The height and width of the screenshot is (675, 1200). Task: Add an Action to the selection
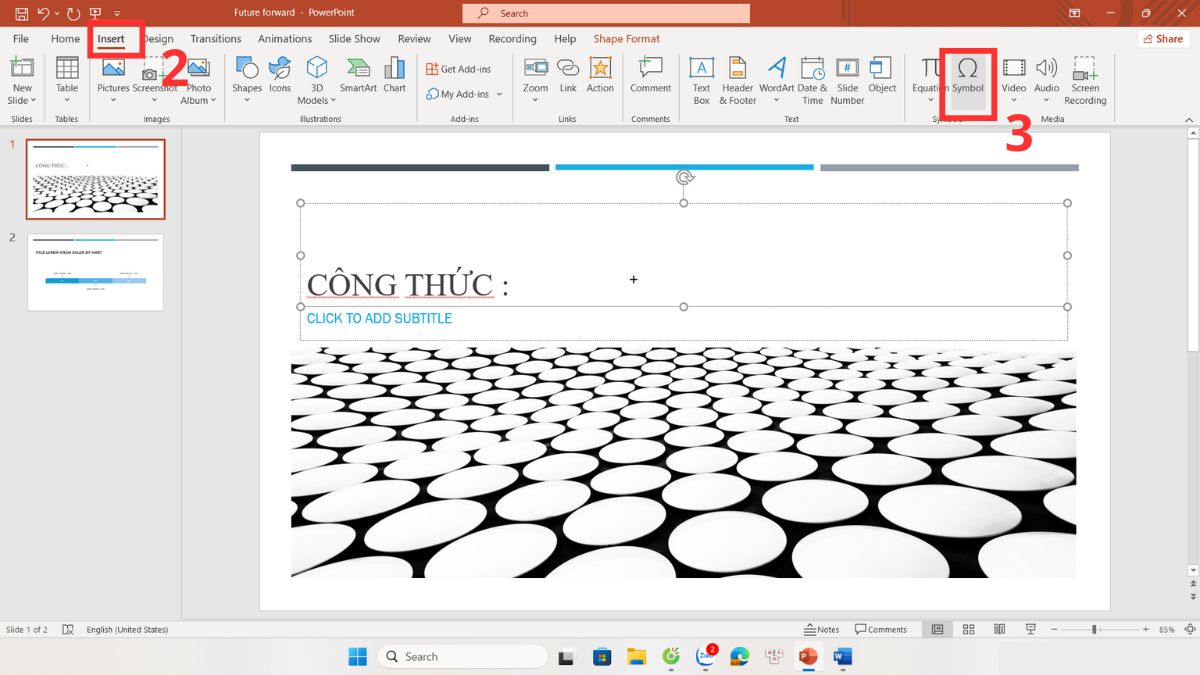tap(600, 75)
